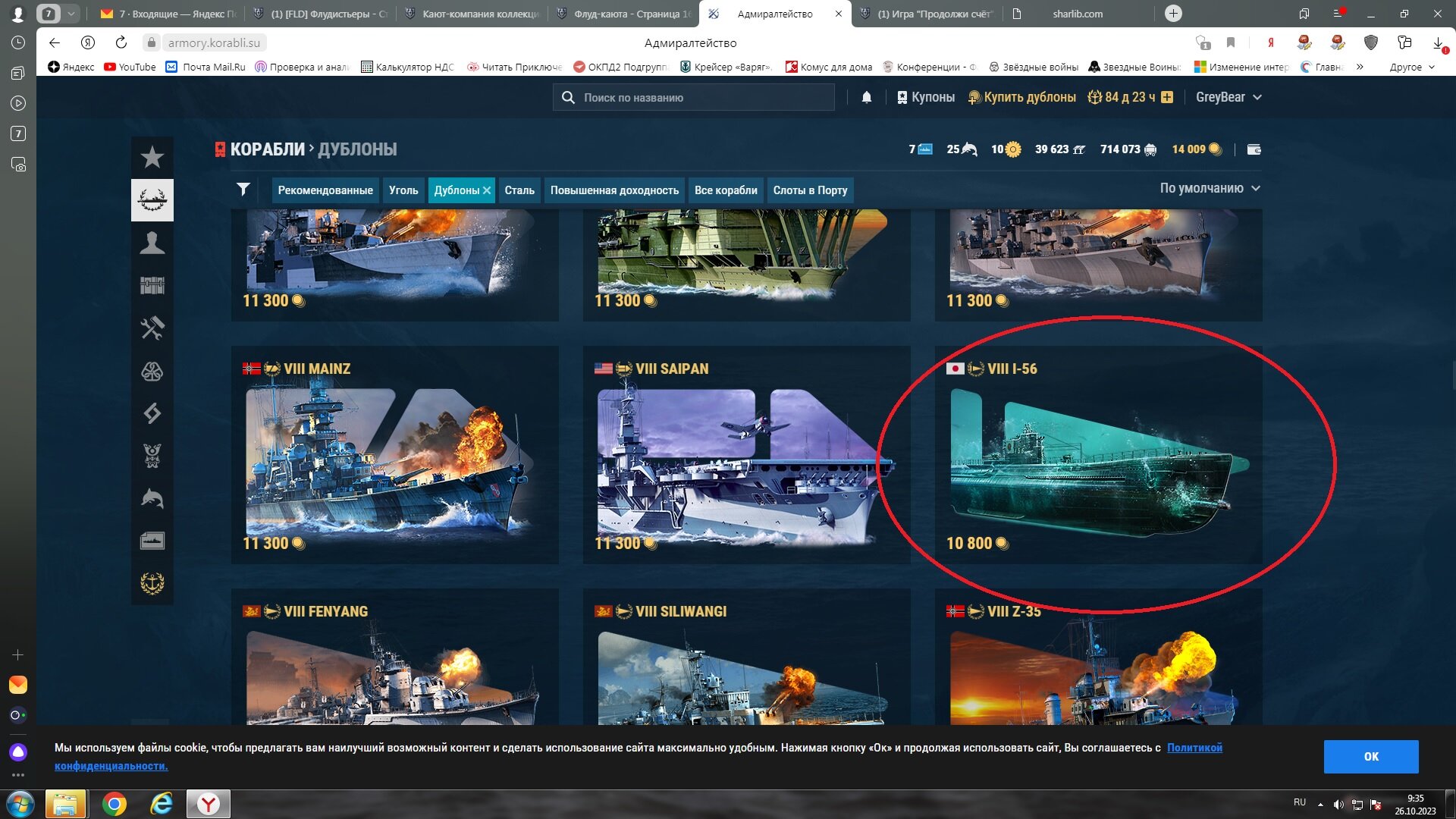The height and width of the screenshot is (819, 1456).
Task: Expand the Другое bookmarks folder
Action: [x=1412, y=67]
